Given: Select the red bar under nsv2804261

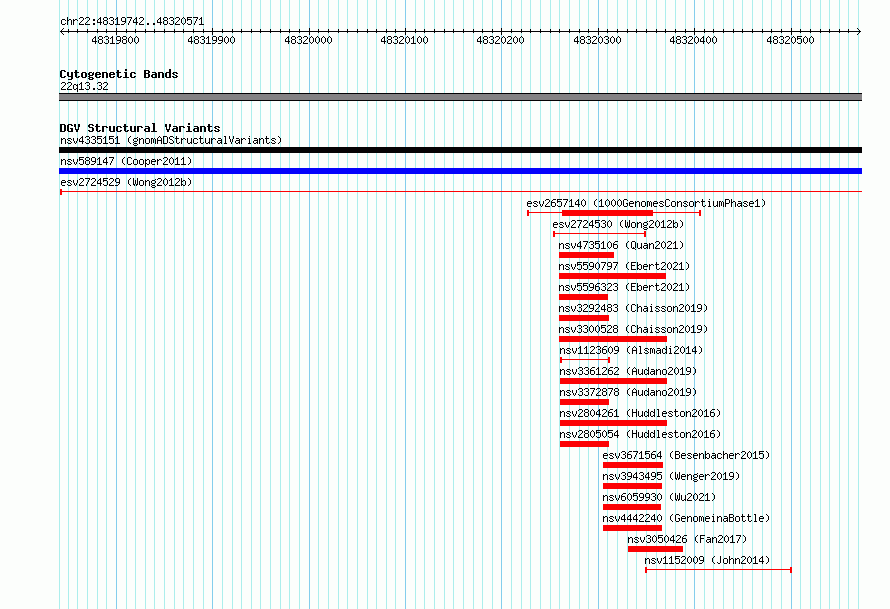Looking at the screenshot, I should (x=613, y=423).
